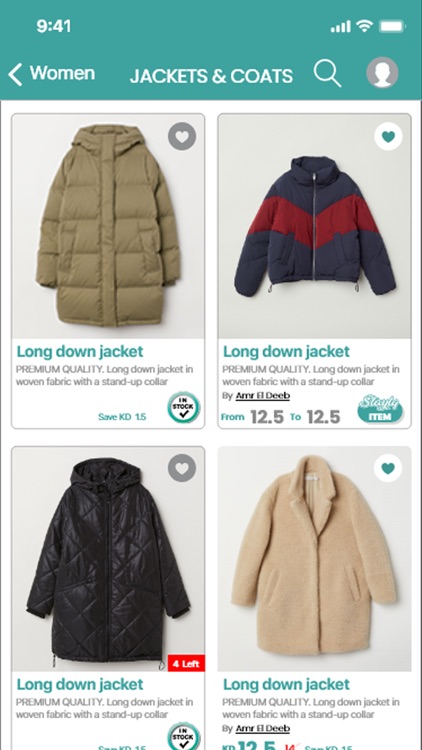Open Amr El Deeb link under teddy coat
422x750 pixels.
[263, 728]
